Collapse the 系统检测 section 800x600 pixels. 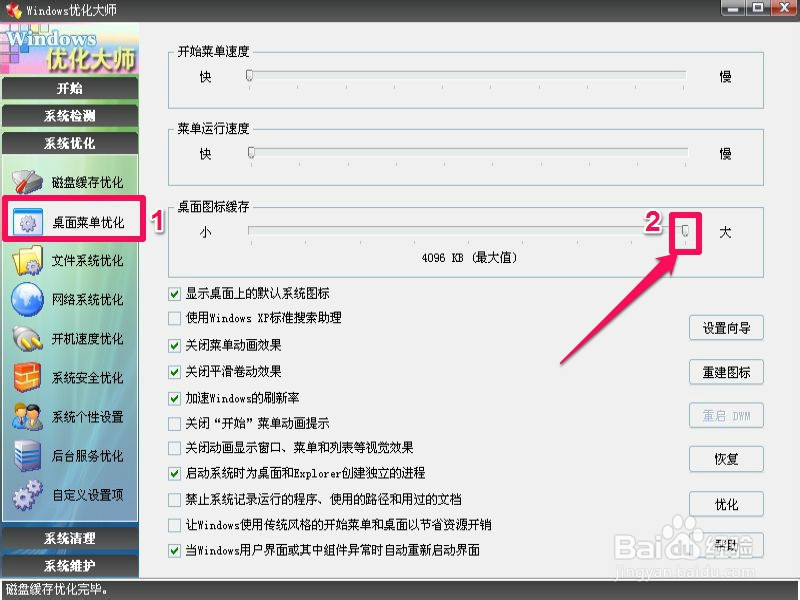[x=70, y=114]
